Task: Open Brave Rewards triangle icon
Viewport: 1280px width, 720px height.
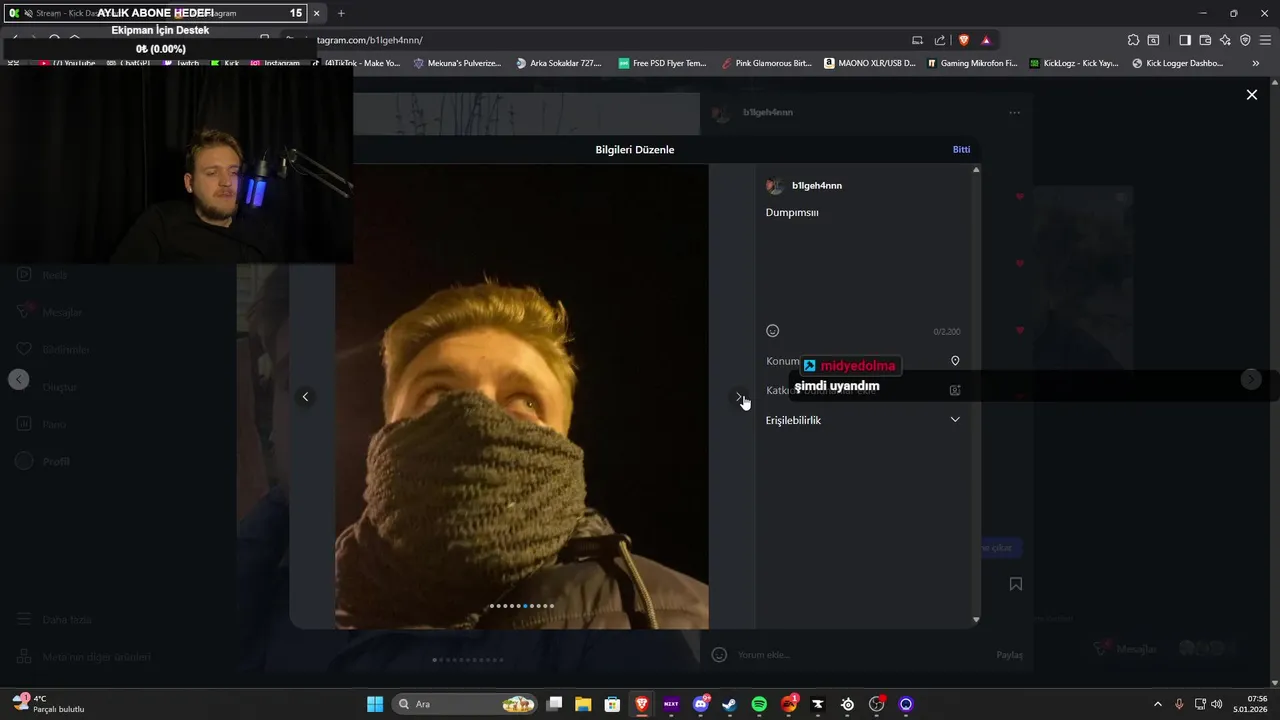Action: 986,40
